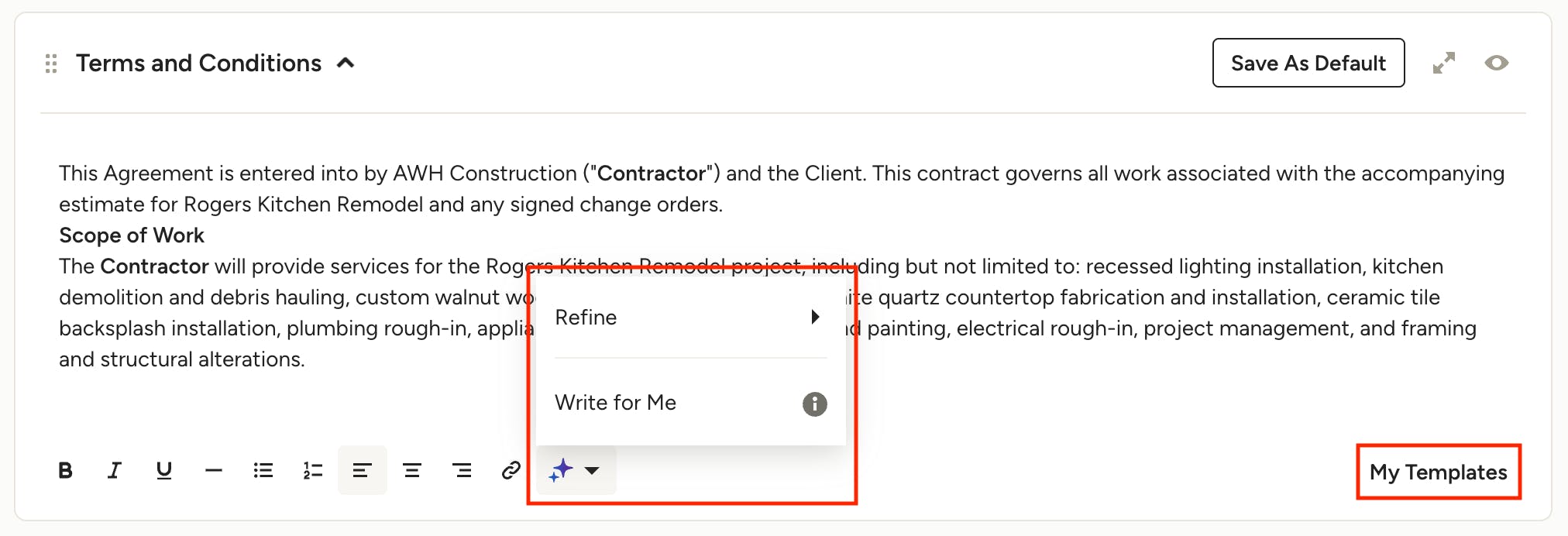
Task: Insert a hyperlink
Action: click(511, 470)
